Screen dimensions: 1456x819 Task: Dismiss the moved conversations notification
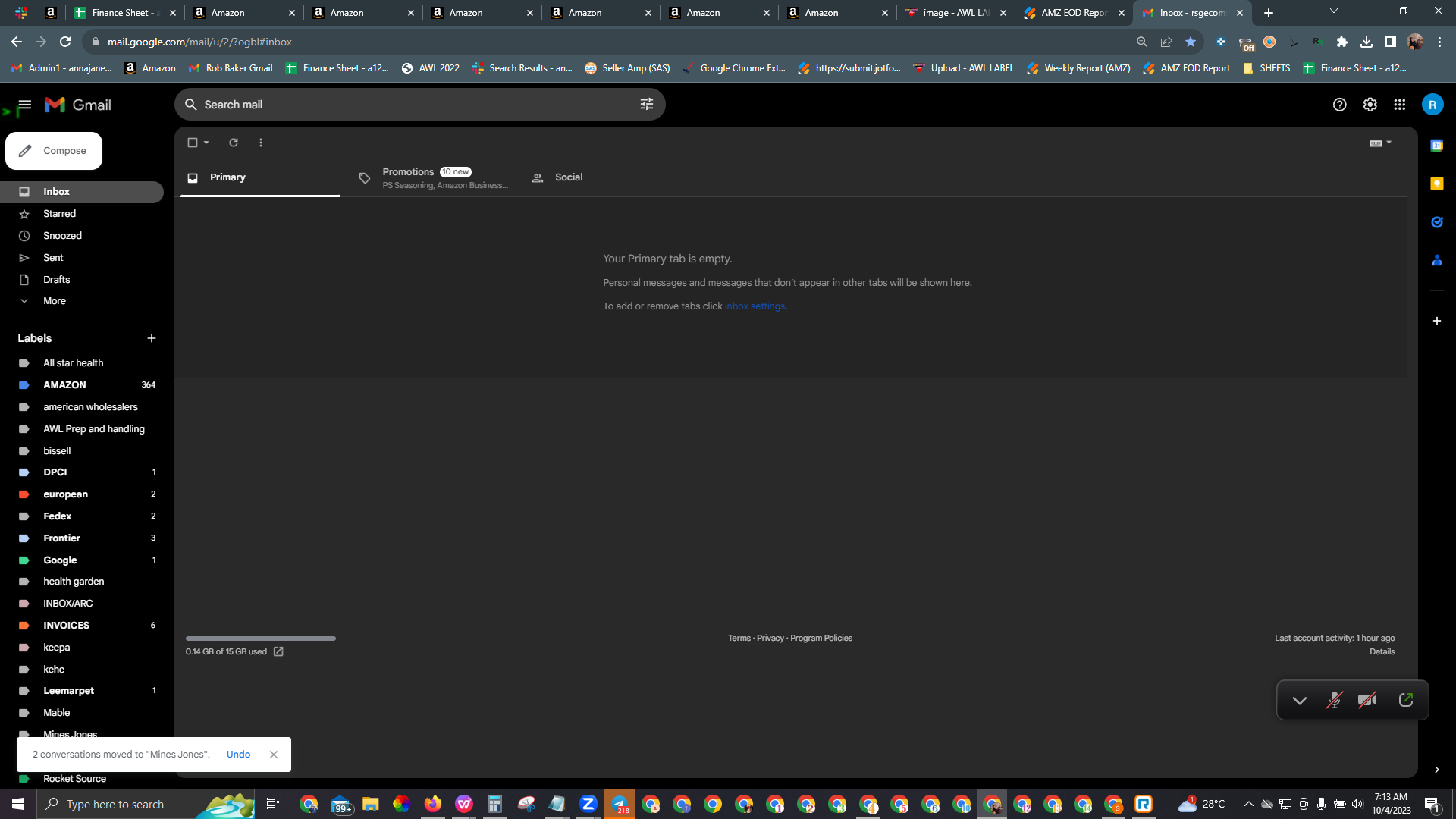(x=274, y=755)
